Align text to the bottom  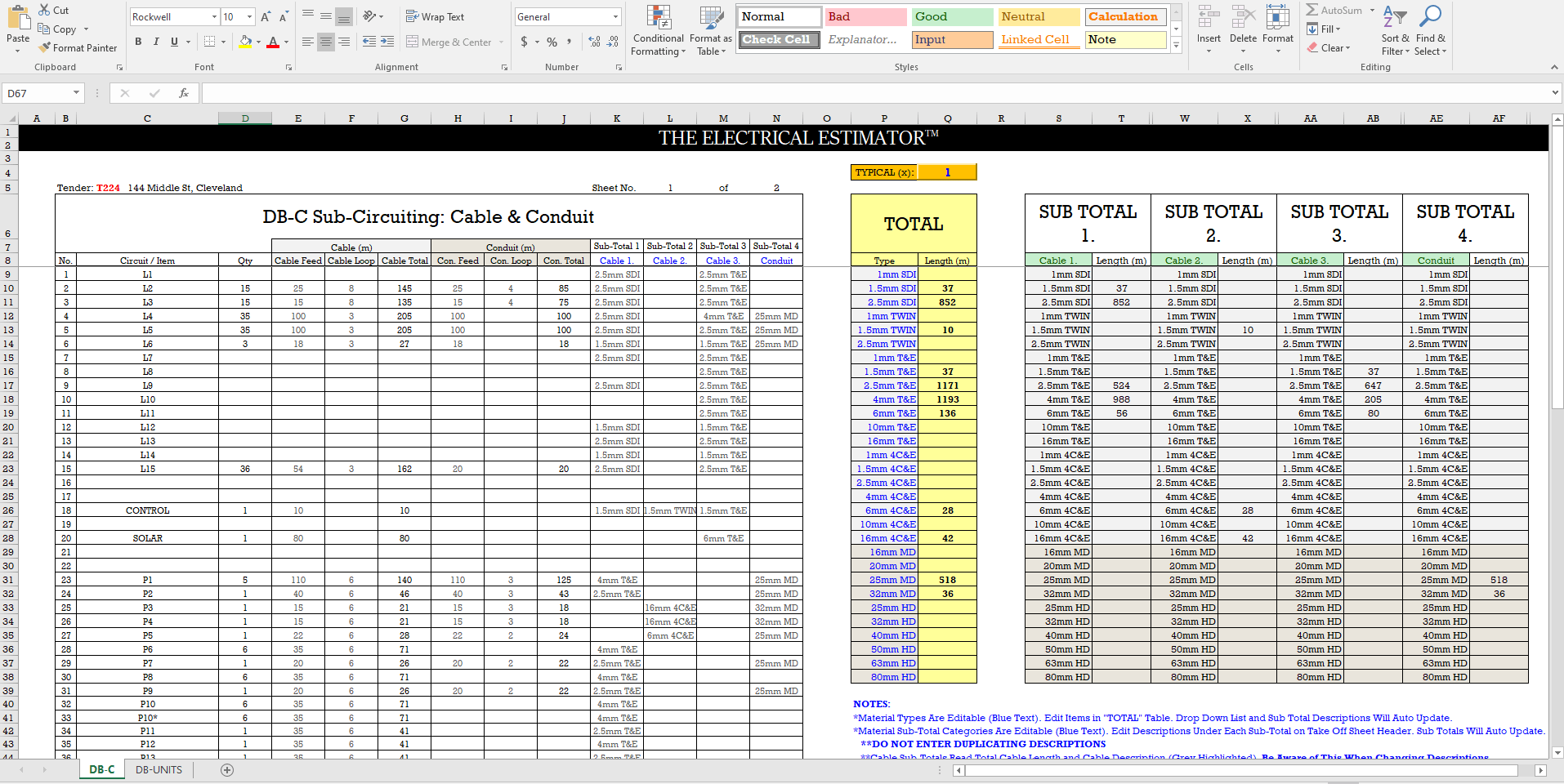(x=344, y=16)
